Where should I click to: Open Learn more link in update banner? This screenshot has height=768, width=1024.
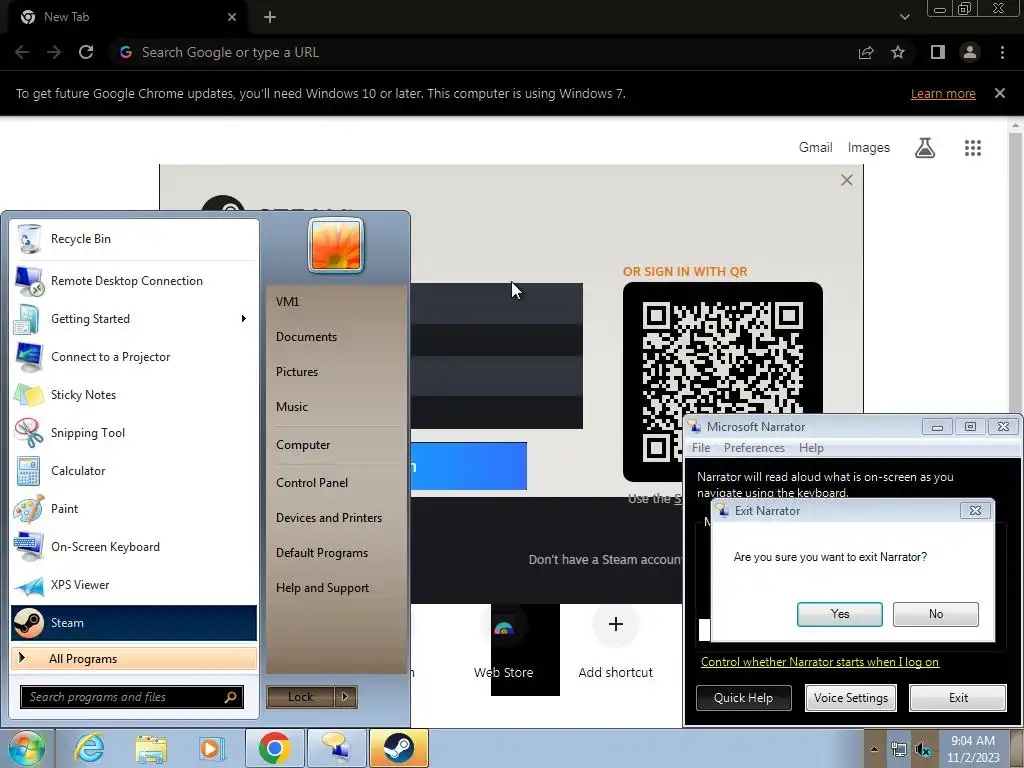click(943, 93)
